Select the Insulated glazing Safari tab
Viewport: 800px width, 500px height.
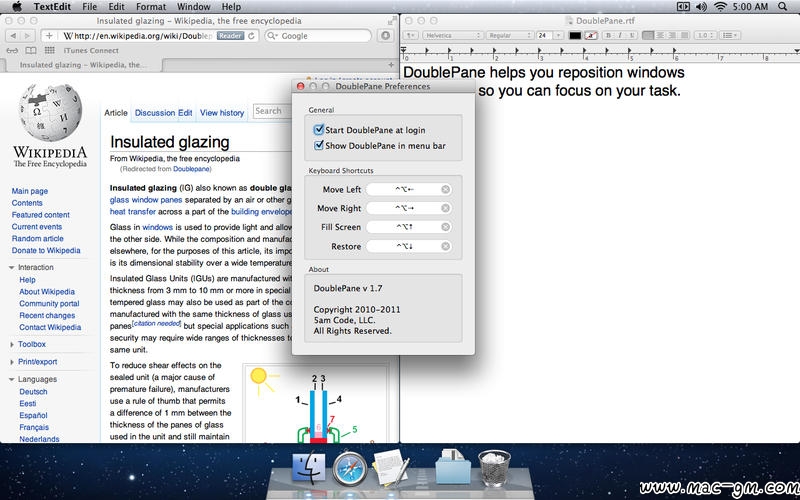click(x=82, y=65)
